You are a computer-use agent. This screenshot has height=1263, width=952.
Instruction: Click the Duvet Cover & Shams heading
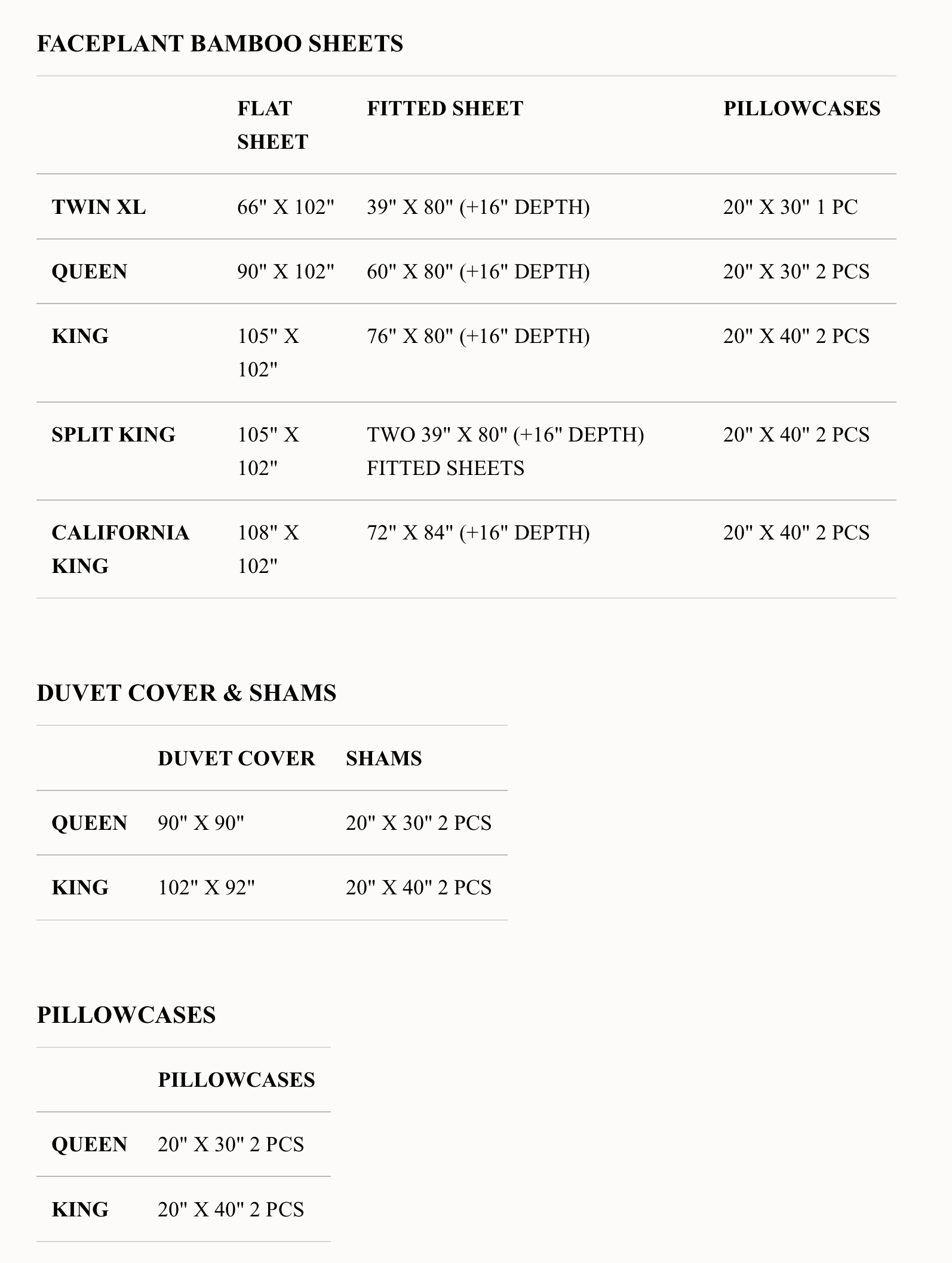[x=186, y=693]
